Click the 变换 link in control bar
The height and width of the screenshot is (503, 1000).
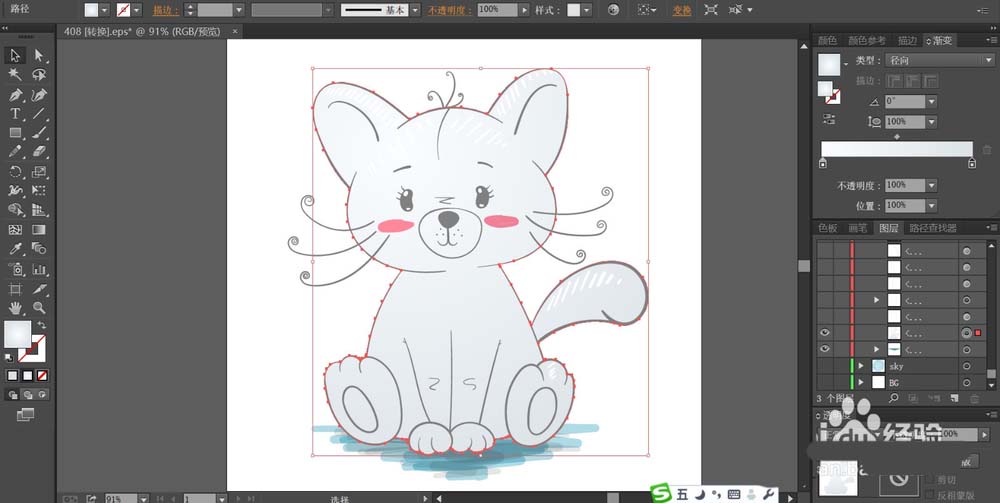[x=682, y=10]
